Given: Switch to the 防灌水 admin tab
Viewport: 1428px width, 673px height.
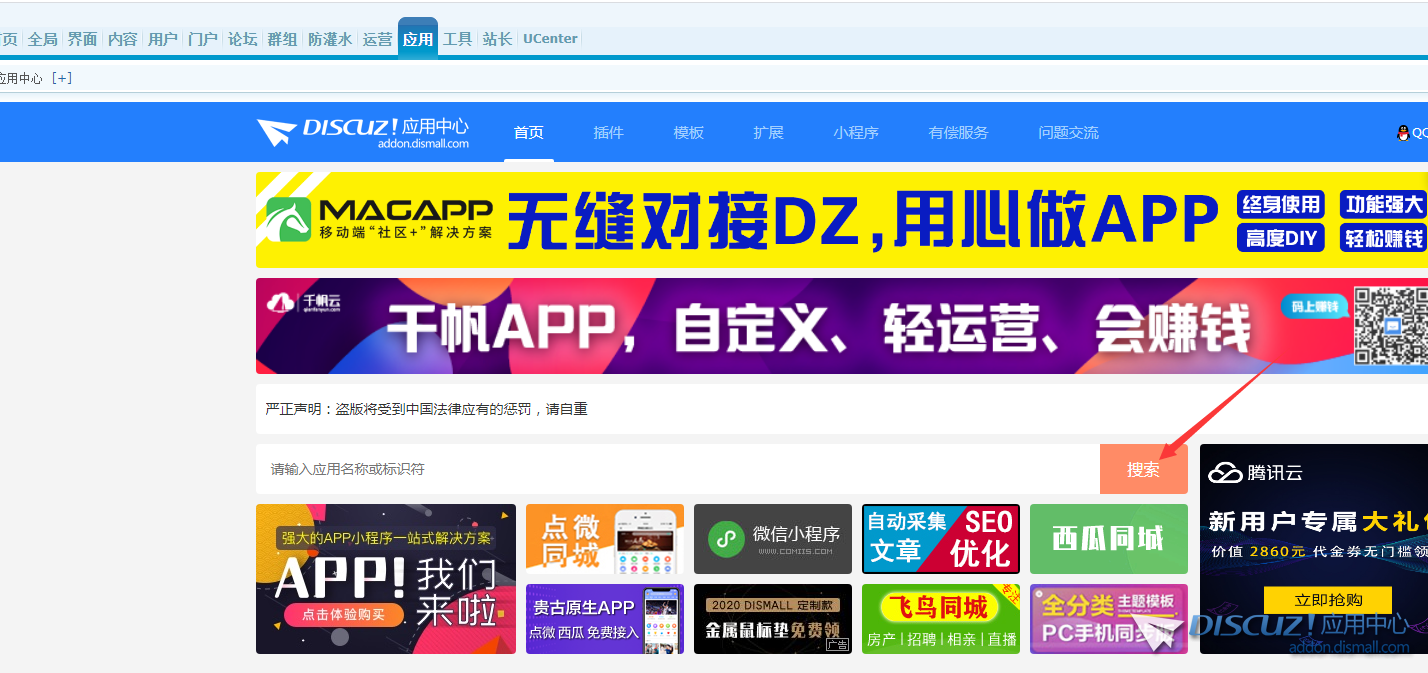Looking at the screenshot, I should (x=330, y=39).
